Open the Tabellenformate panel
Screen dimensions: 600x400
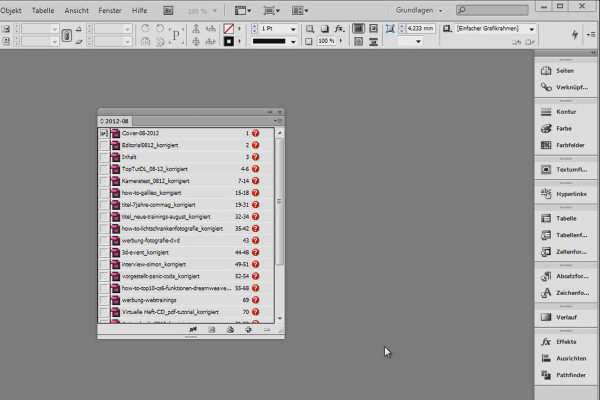[566, 235]
